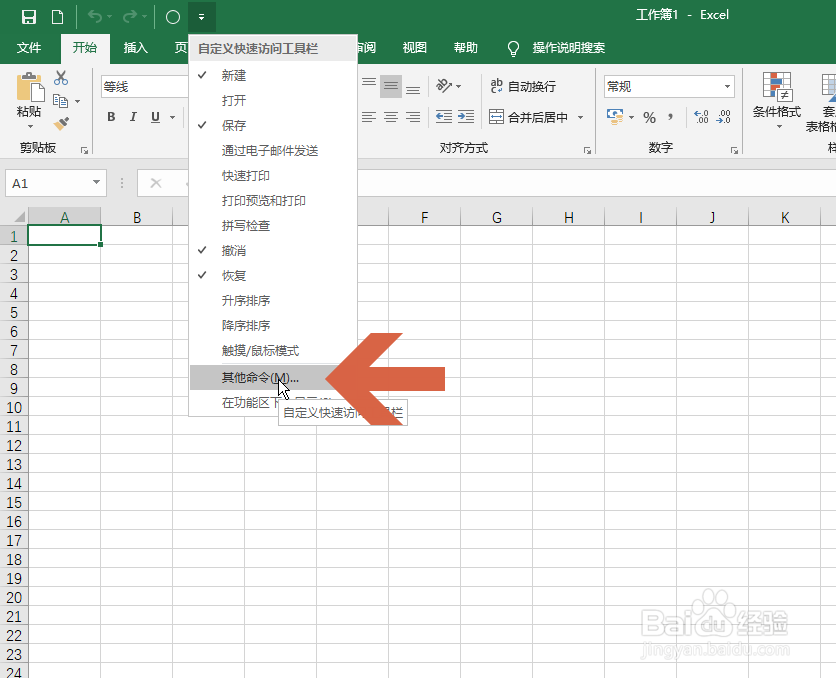Select middle align icon
The height and width of the screenshot is (678, 836).
click(x=391, y=86)
